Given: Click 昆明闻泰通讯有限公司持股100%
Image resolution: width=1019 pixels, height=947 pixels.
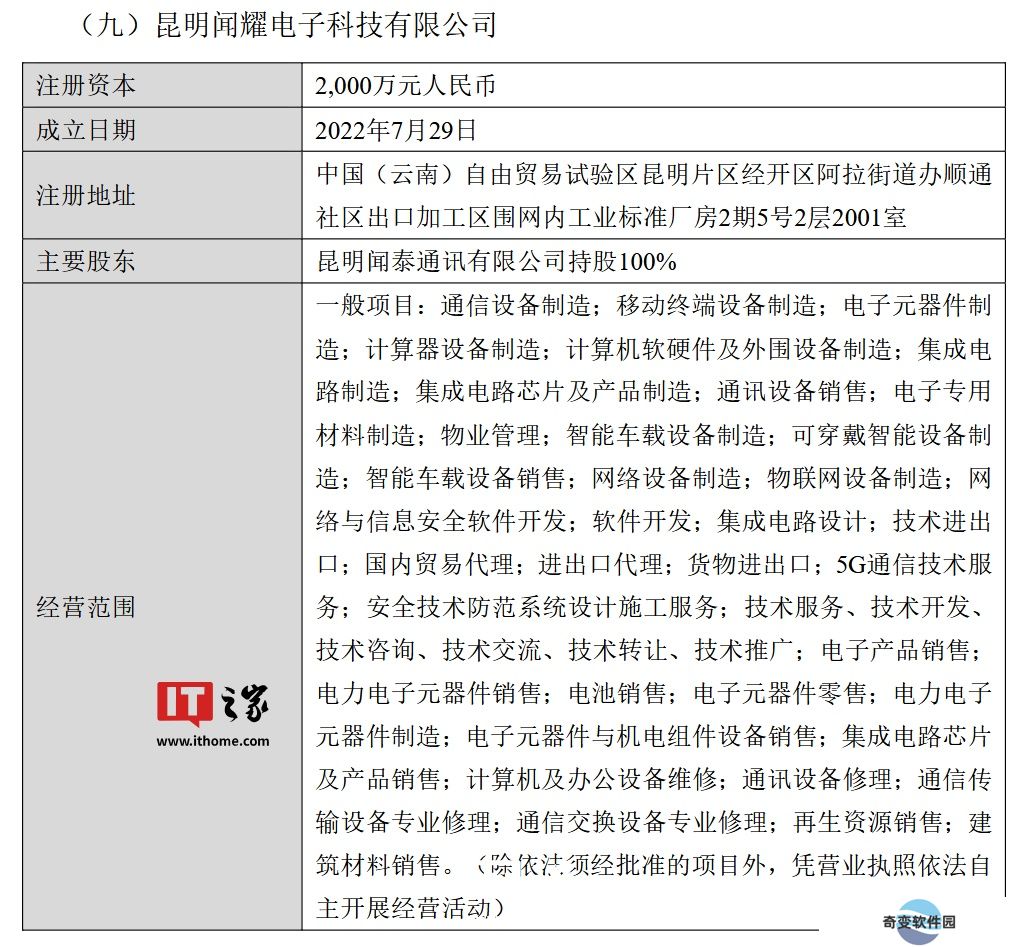Looking at the screenshot, I should pos(497,261).
